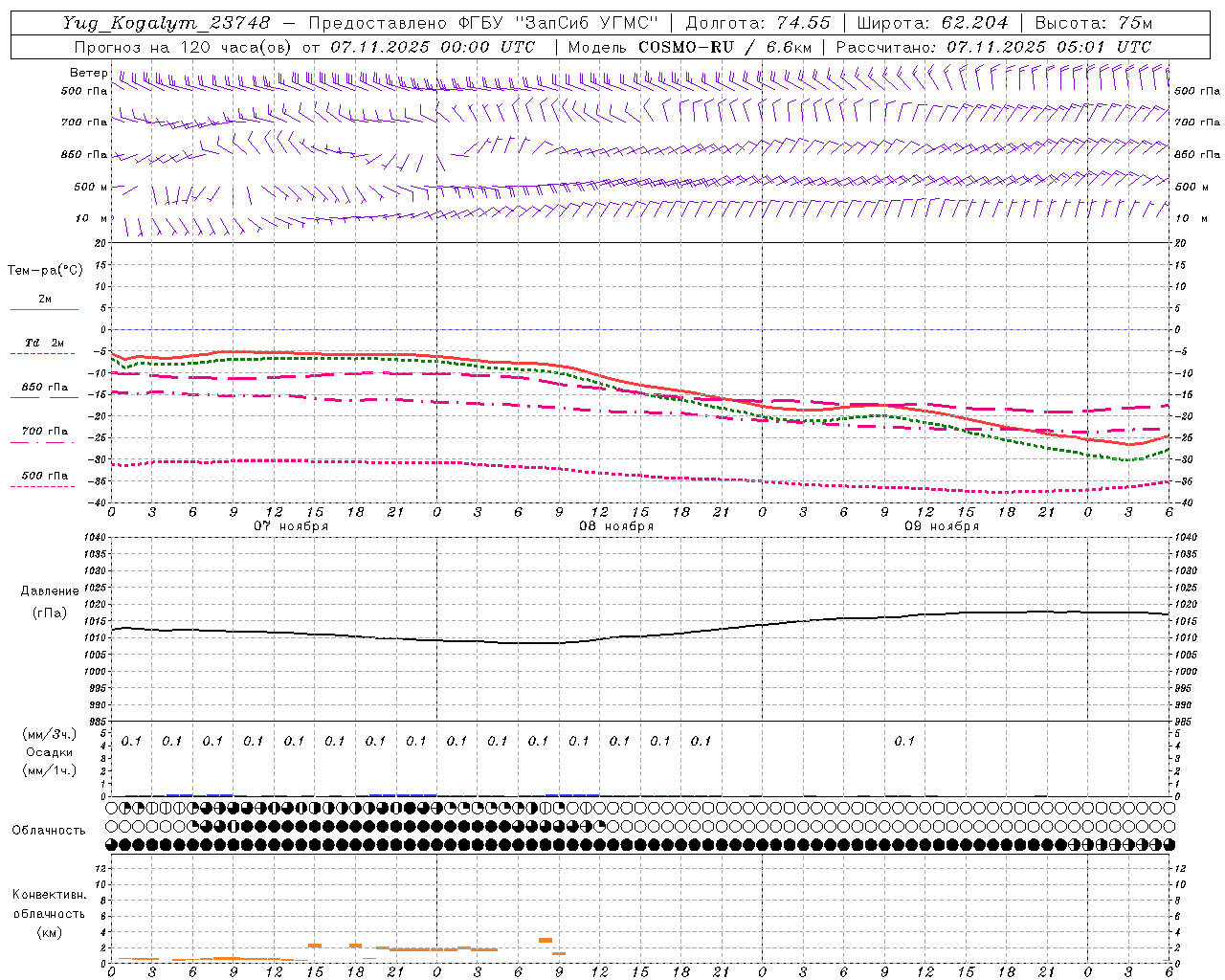Click the 'Осадки' precipitation label
Viewport: 1225px width, 980px height.
(50, 752)
